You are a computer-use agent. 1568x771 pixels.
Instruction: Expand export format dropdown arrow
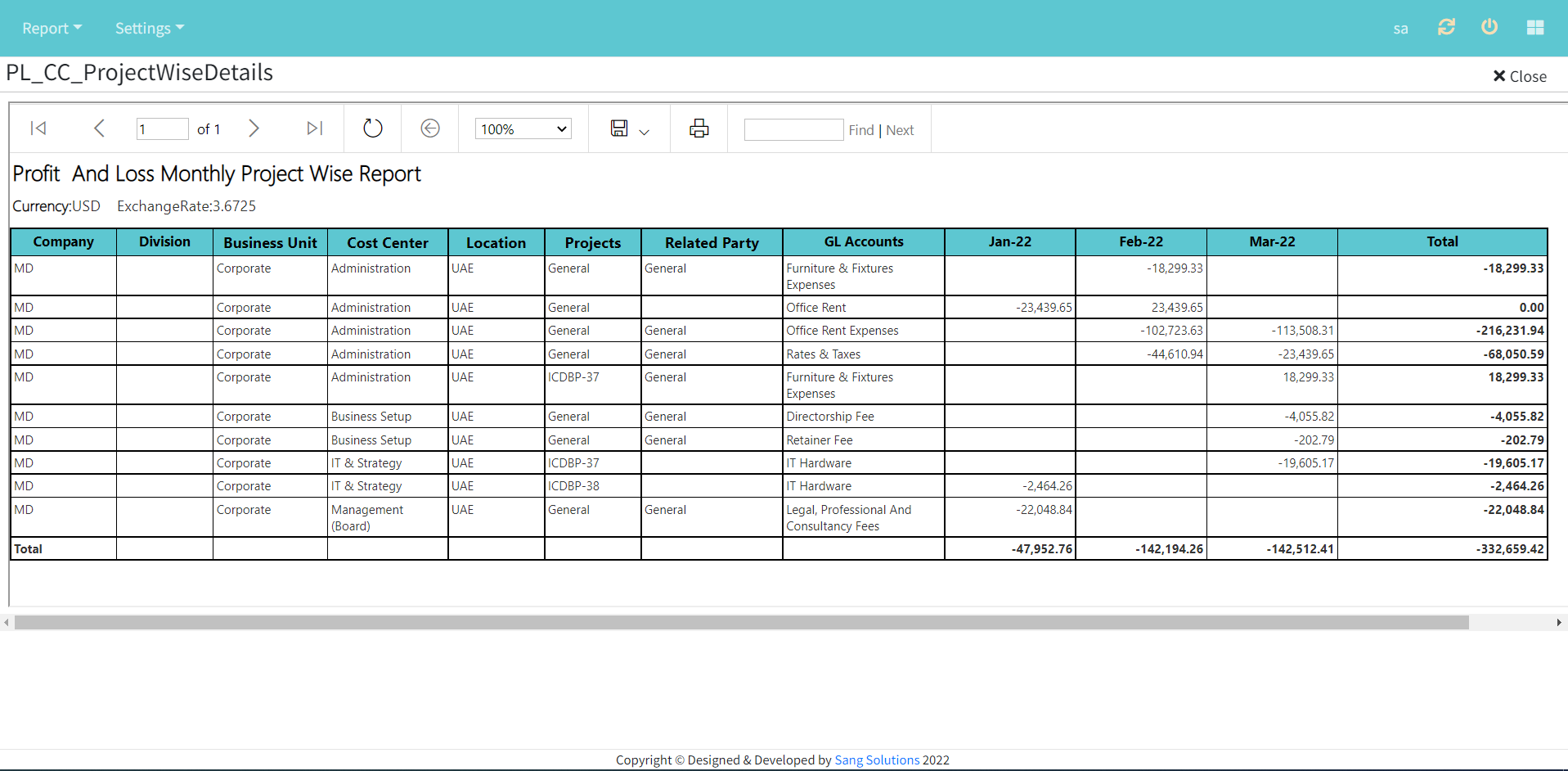point(645,132)
